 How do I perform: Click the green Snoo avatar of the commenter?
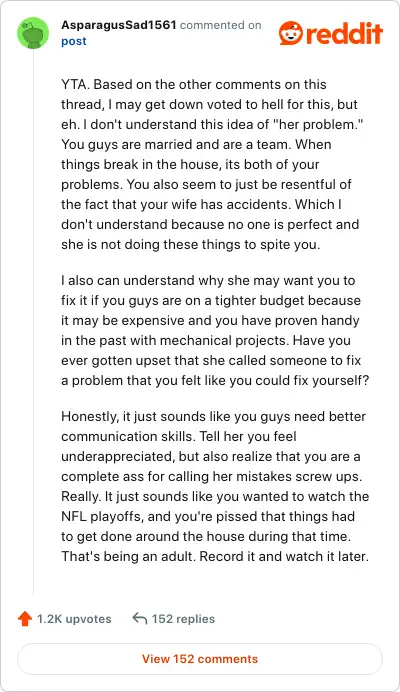(x=33, y=33)
